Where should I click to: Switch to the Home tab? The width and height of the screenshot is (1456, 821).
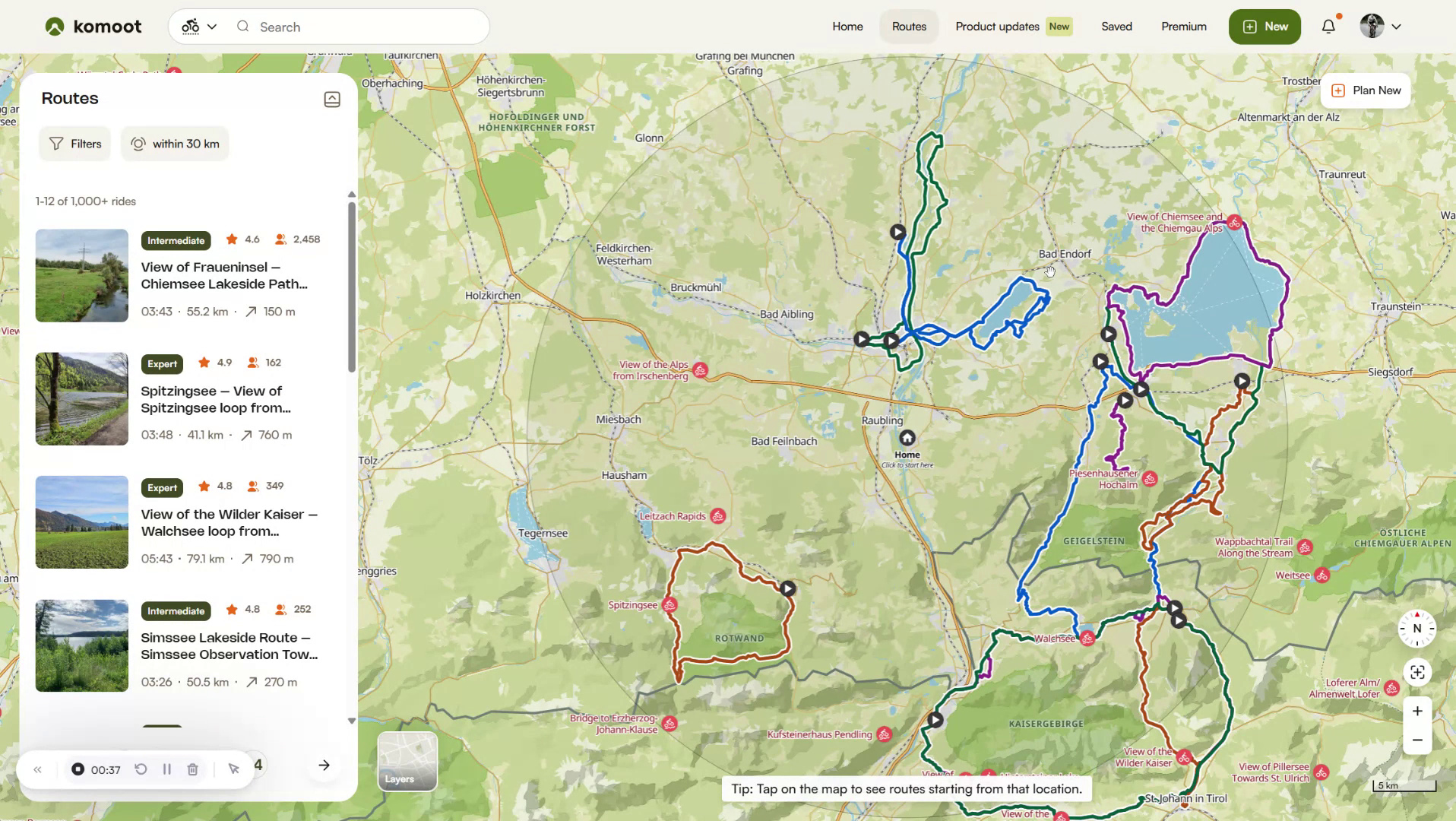[x=847, y=26]
